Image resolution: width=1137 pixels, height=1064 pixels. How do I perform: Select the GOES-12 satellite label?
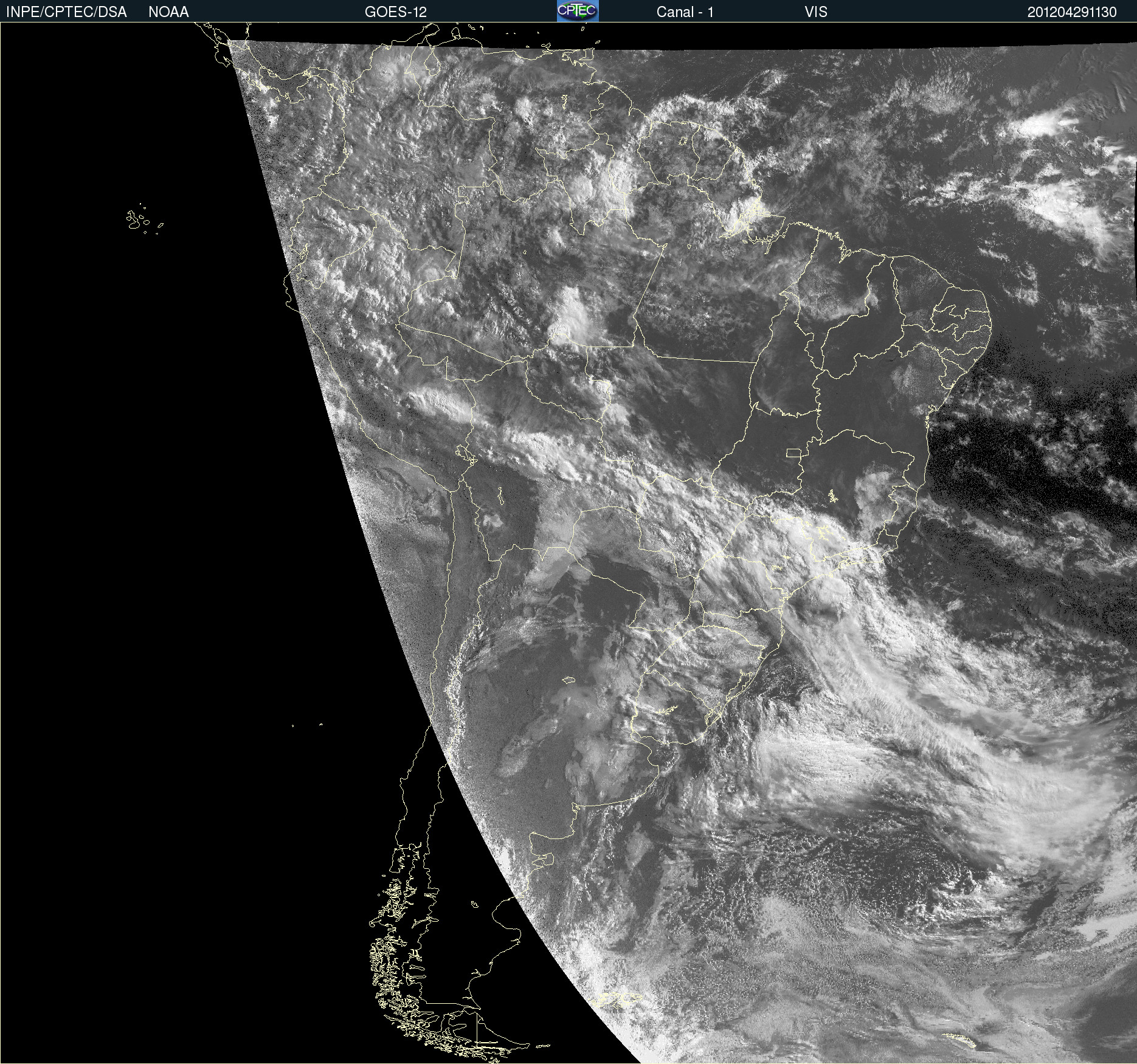(396, 12)
